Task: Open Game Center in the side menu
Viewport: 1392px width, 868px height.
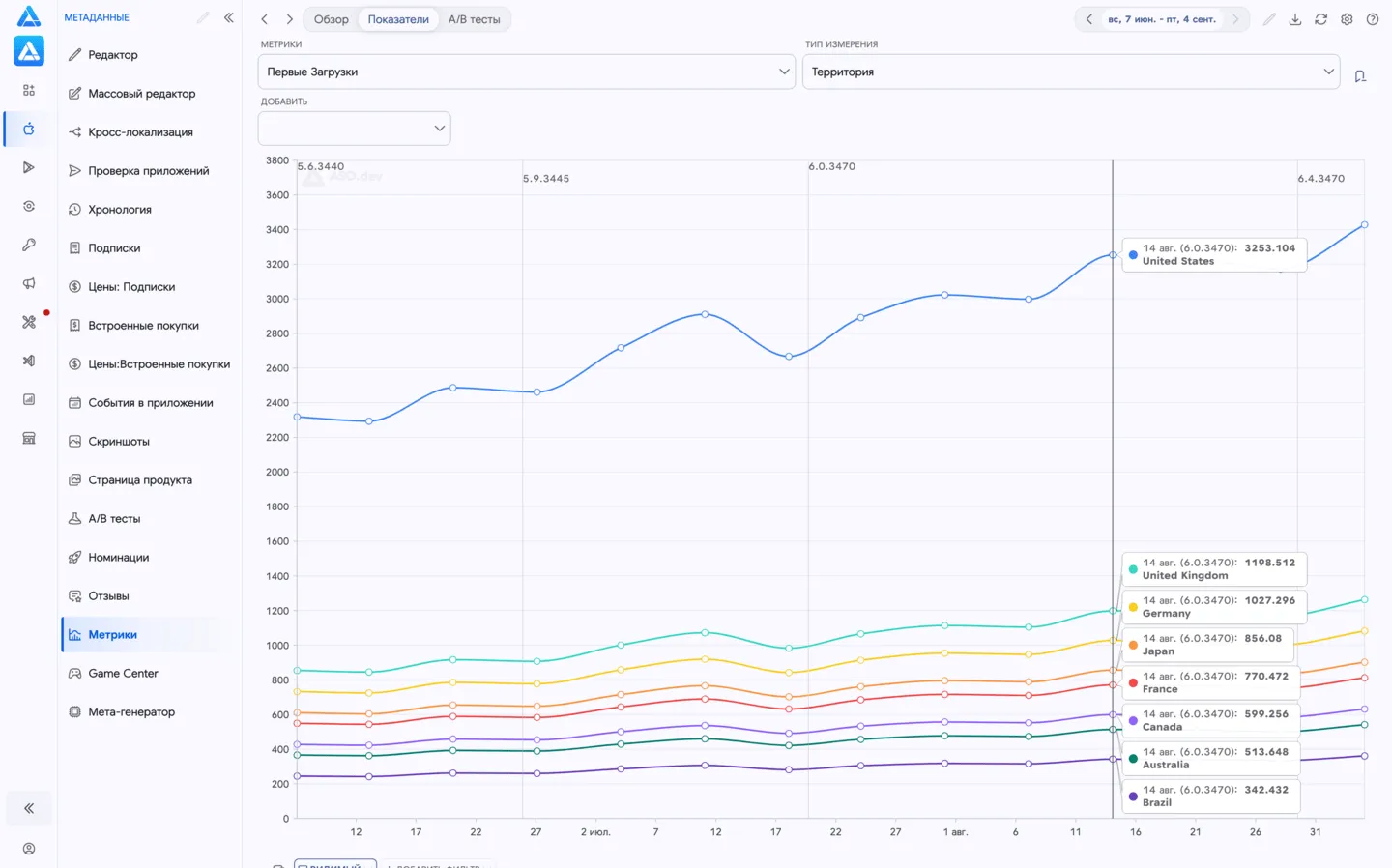Action: (x=123, y=674)
